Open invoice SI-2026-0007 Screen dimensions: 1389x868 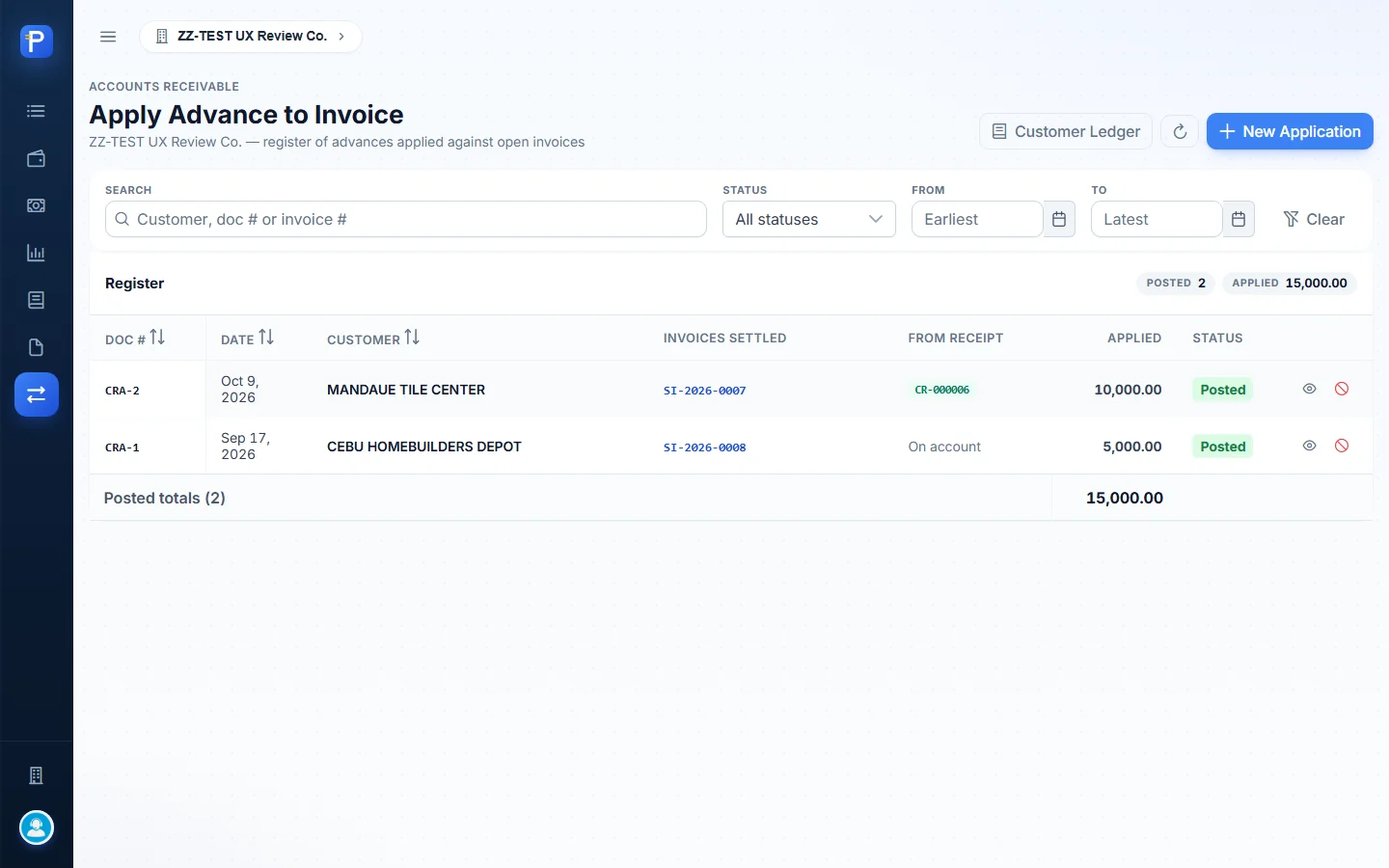coord(705,391)
